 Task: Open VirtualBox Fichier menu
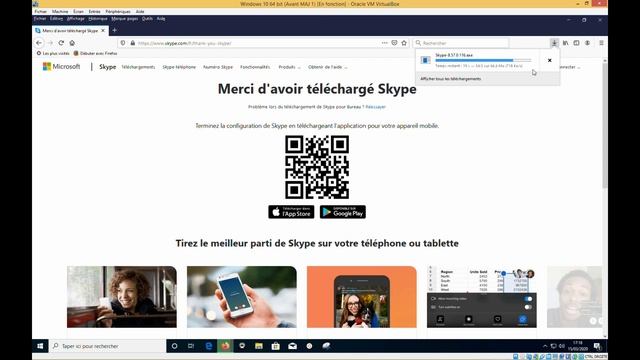click(40, 11)
